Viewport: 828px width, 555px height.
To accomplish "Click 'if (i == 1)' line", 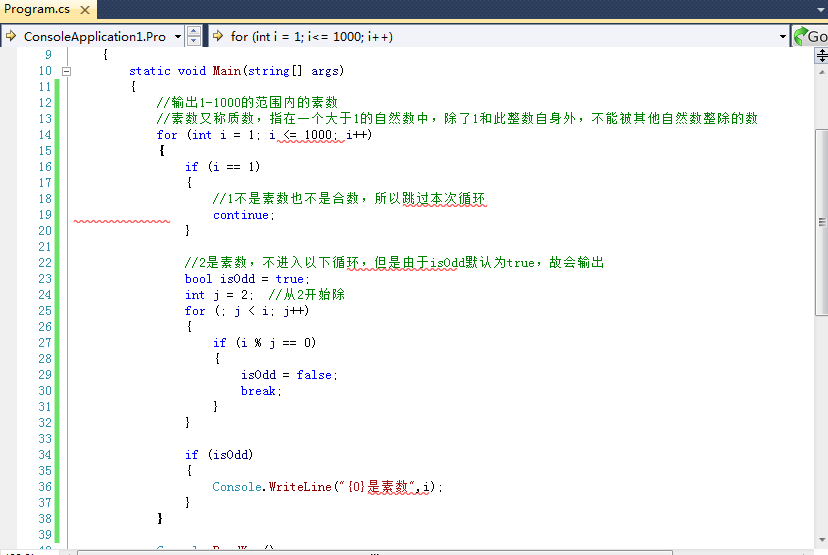I will [x=222, y=167].
